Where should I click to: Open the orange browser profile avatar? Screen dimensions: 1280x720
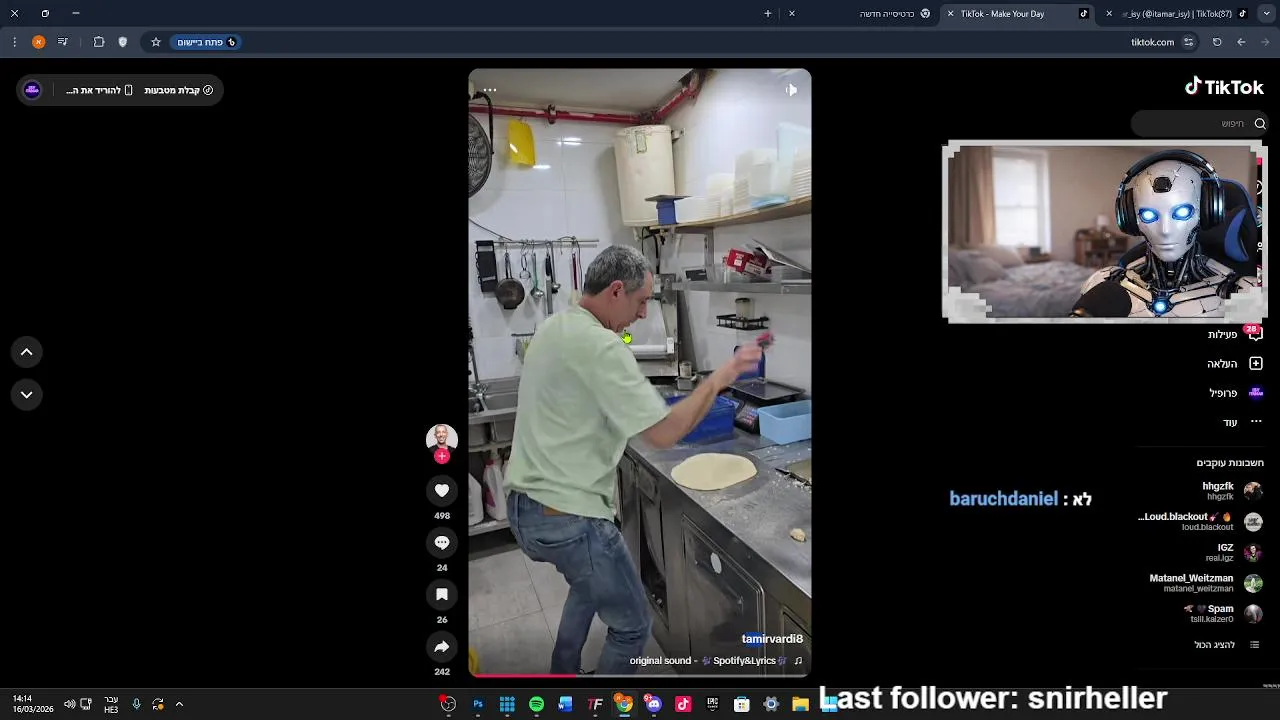[x=39, y=42]
